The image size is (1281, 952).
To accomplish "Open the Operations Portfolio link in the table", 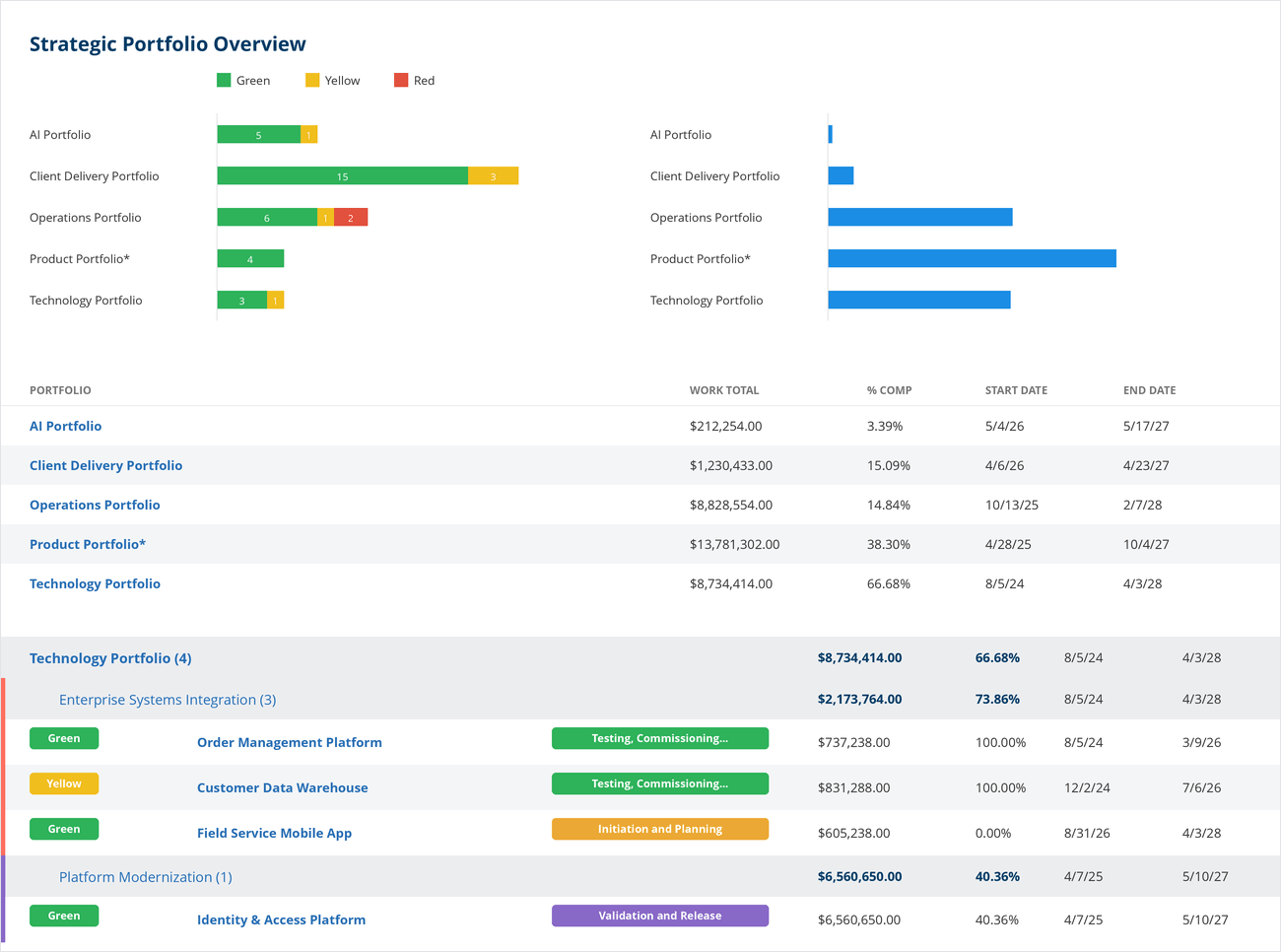I will [95, 505].
